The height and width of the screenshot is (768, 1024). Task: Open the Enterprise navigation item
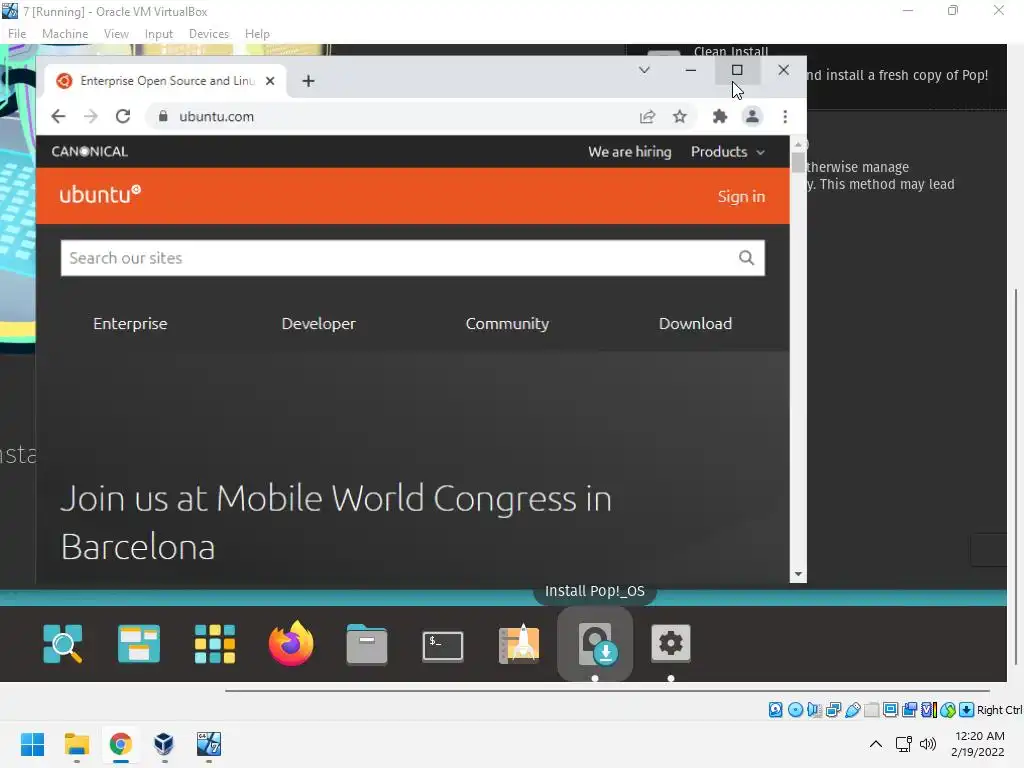tap(130, 323)
